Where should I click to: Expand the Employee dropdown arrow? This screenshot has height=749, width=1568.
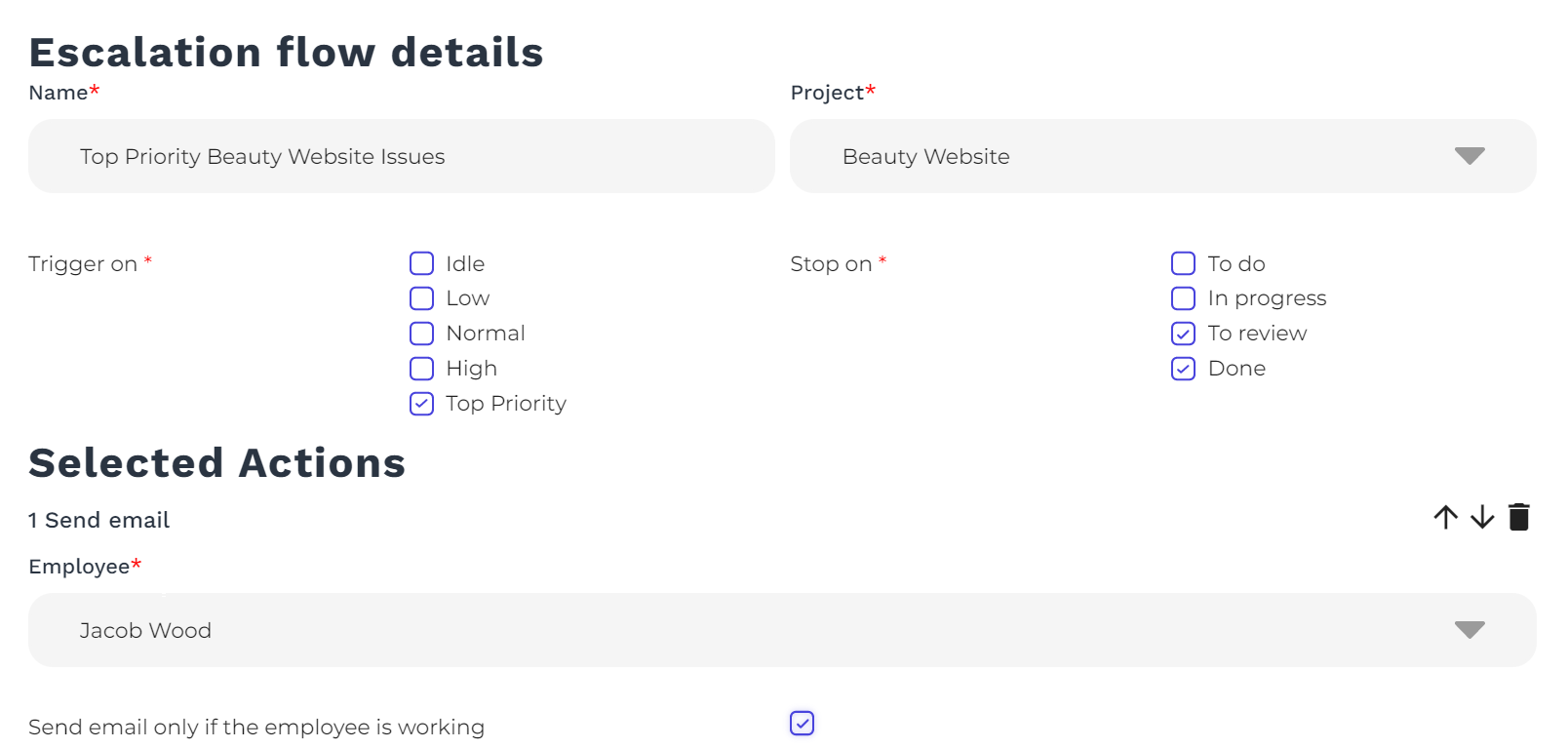tap(1469, 630)
